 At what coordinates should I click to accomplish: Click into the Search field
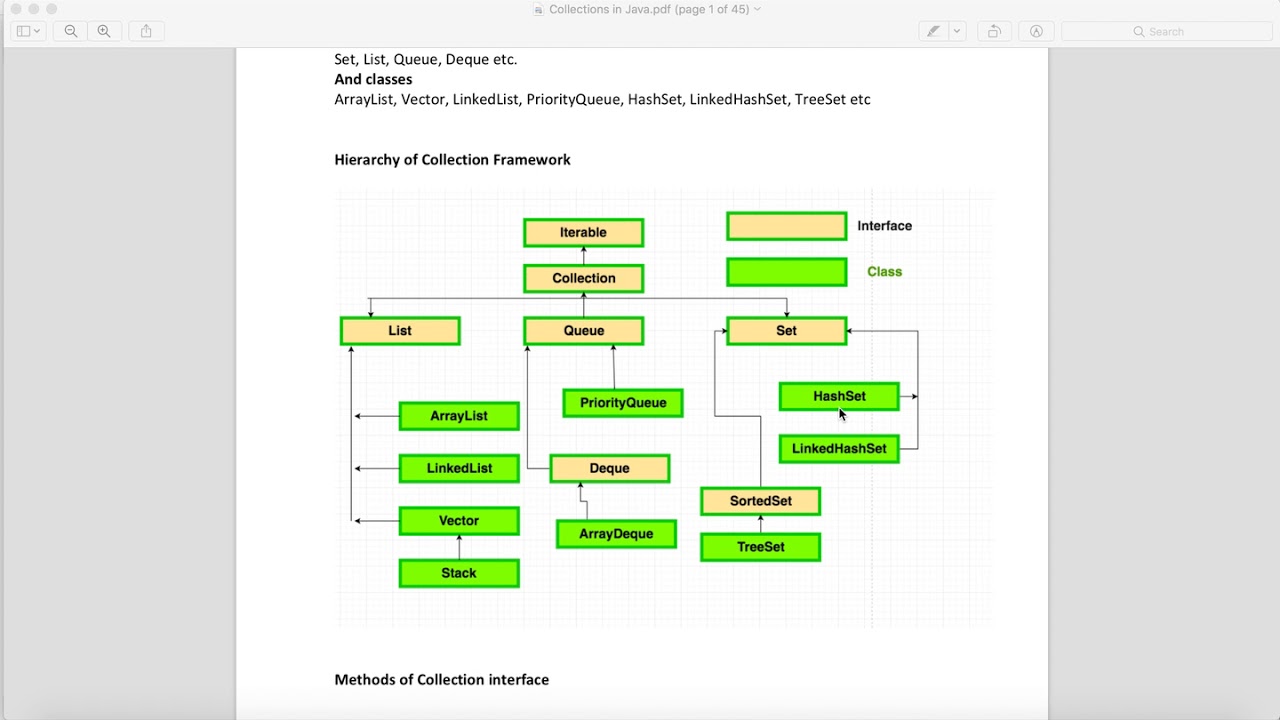(x=1165, y=31)
